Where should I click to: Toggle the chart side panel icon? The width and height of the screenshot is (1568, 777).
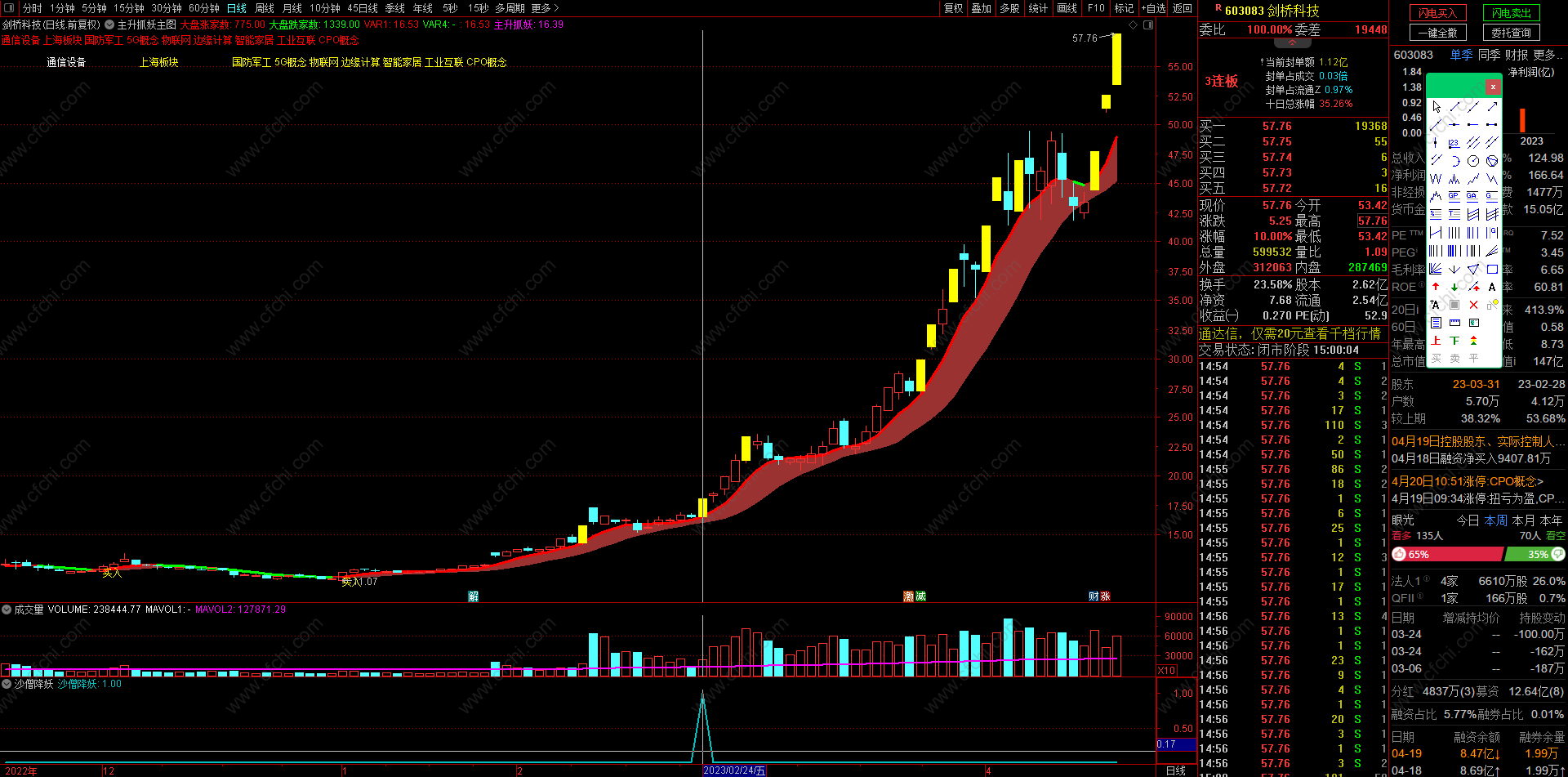click(x=1149, y=25)
